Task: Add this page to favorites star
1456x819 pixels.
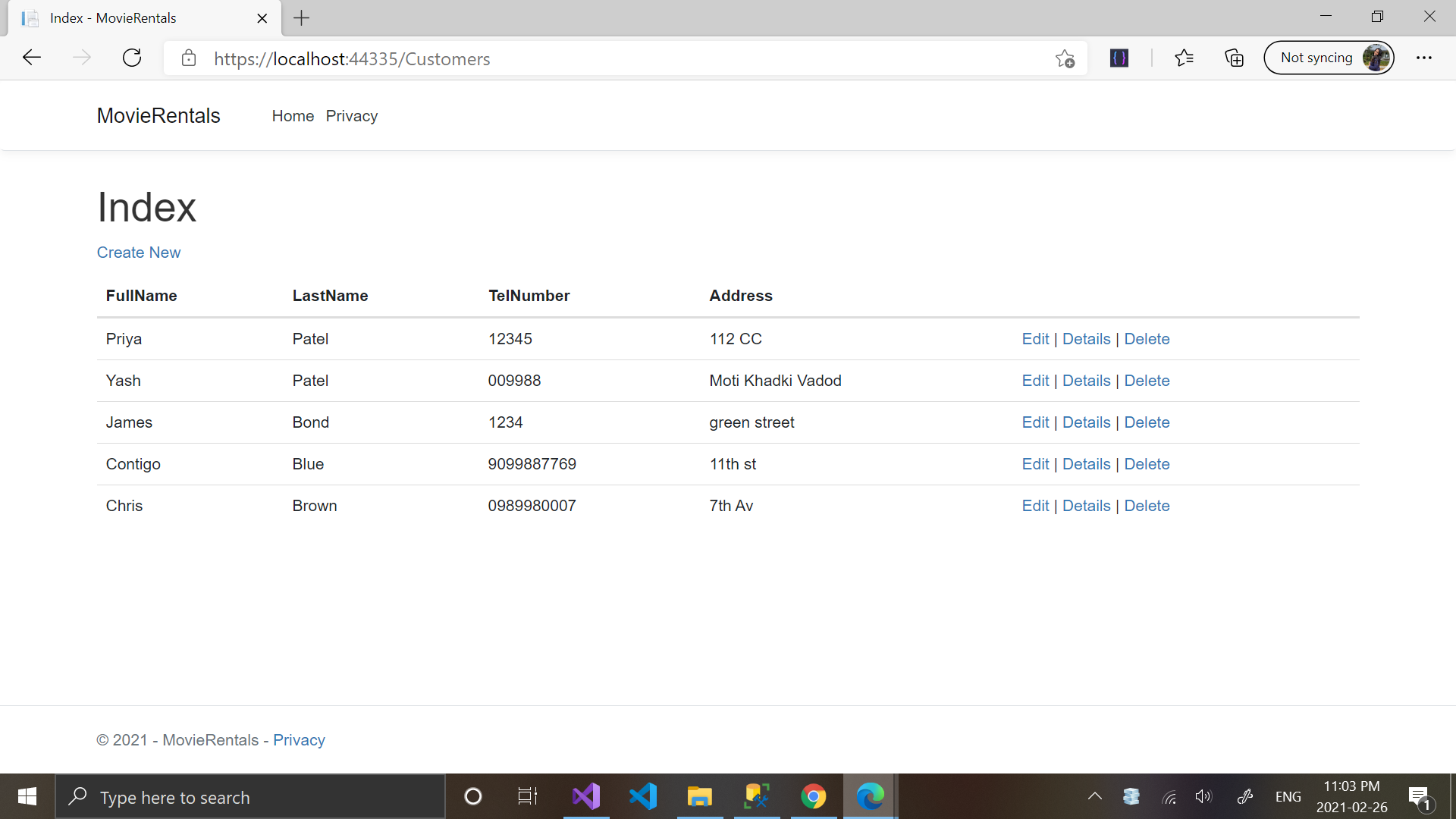Action: click(1065, 58)
